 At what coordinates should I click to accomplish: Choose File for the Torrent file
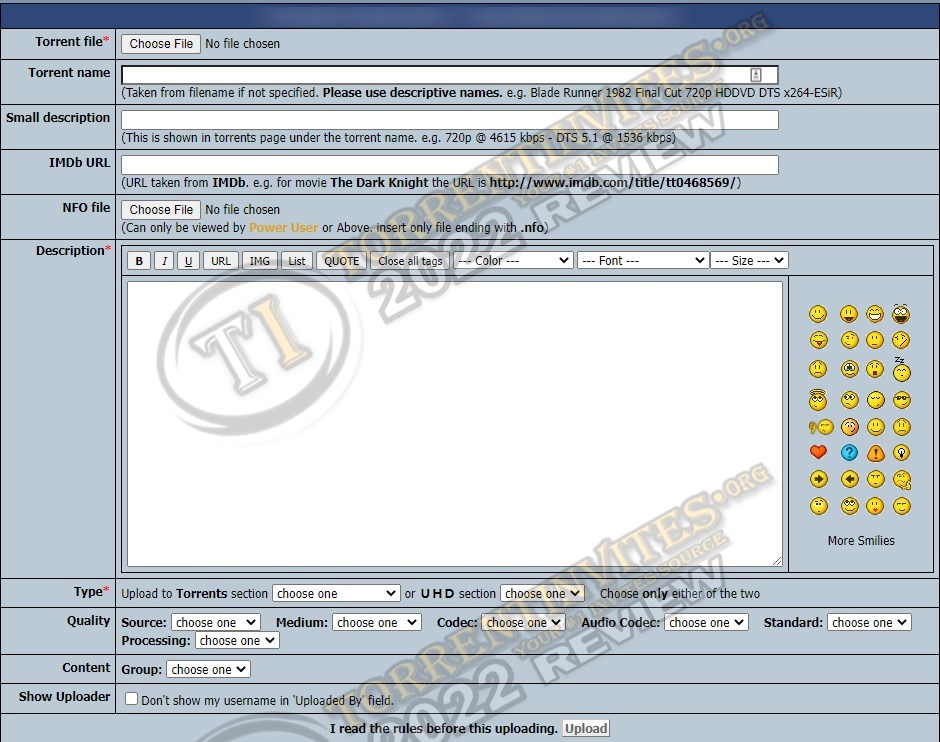pos(161,43)
